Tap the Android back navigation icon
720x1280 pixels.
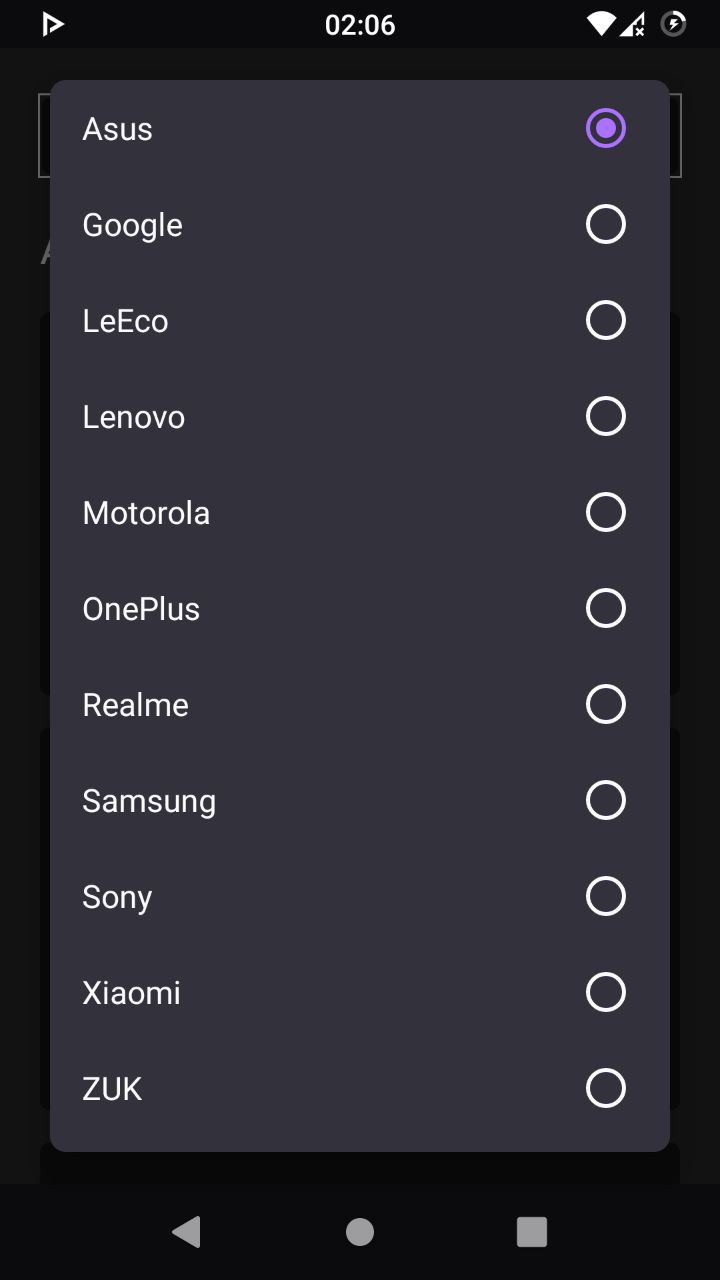187,1232
